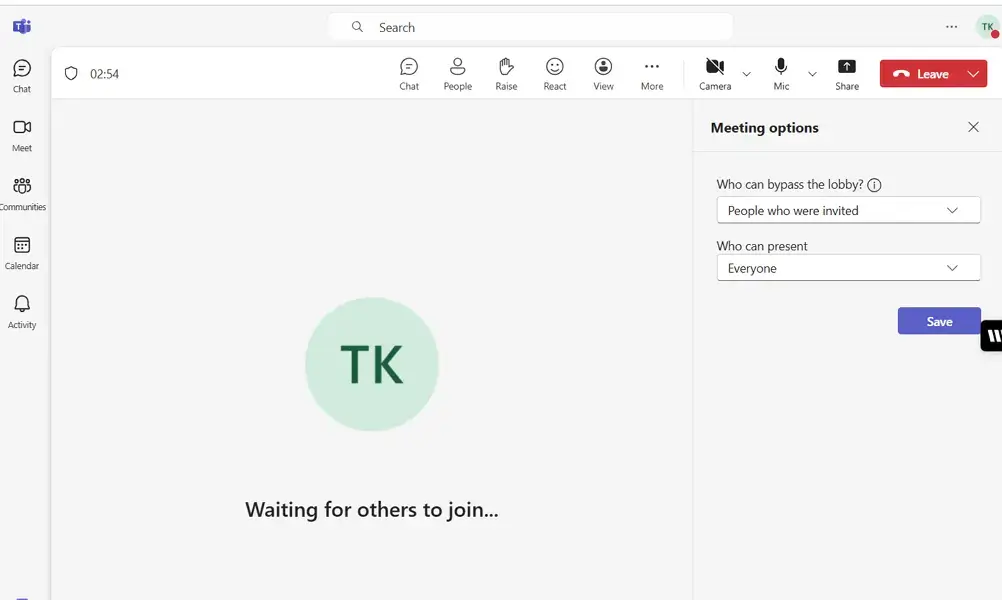Screen dimensions: 1002x600
Task: Save the meeting options
Action: 938,321
